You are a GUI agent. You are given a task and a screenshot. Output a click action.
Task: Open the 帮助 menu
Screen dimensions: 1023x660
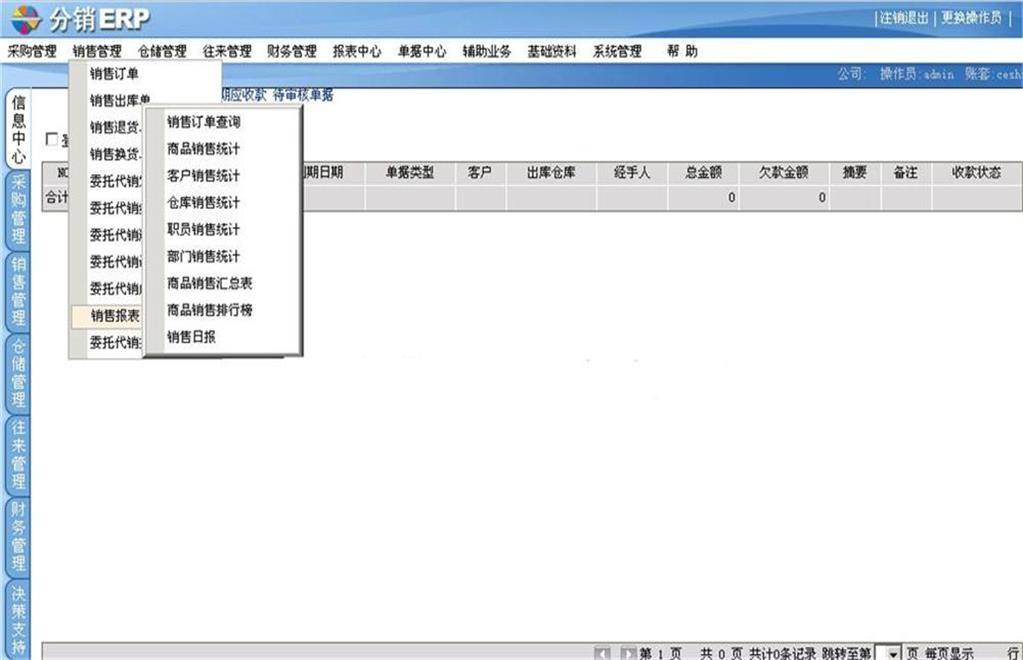point(682,52)
